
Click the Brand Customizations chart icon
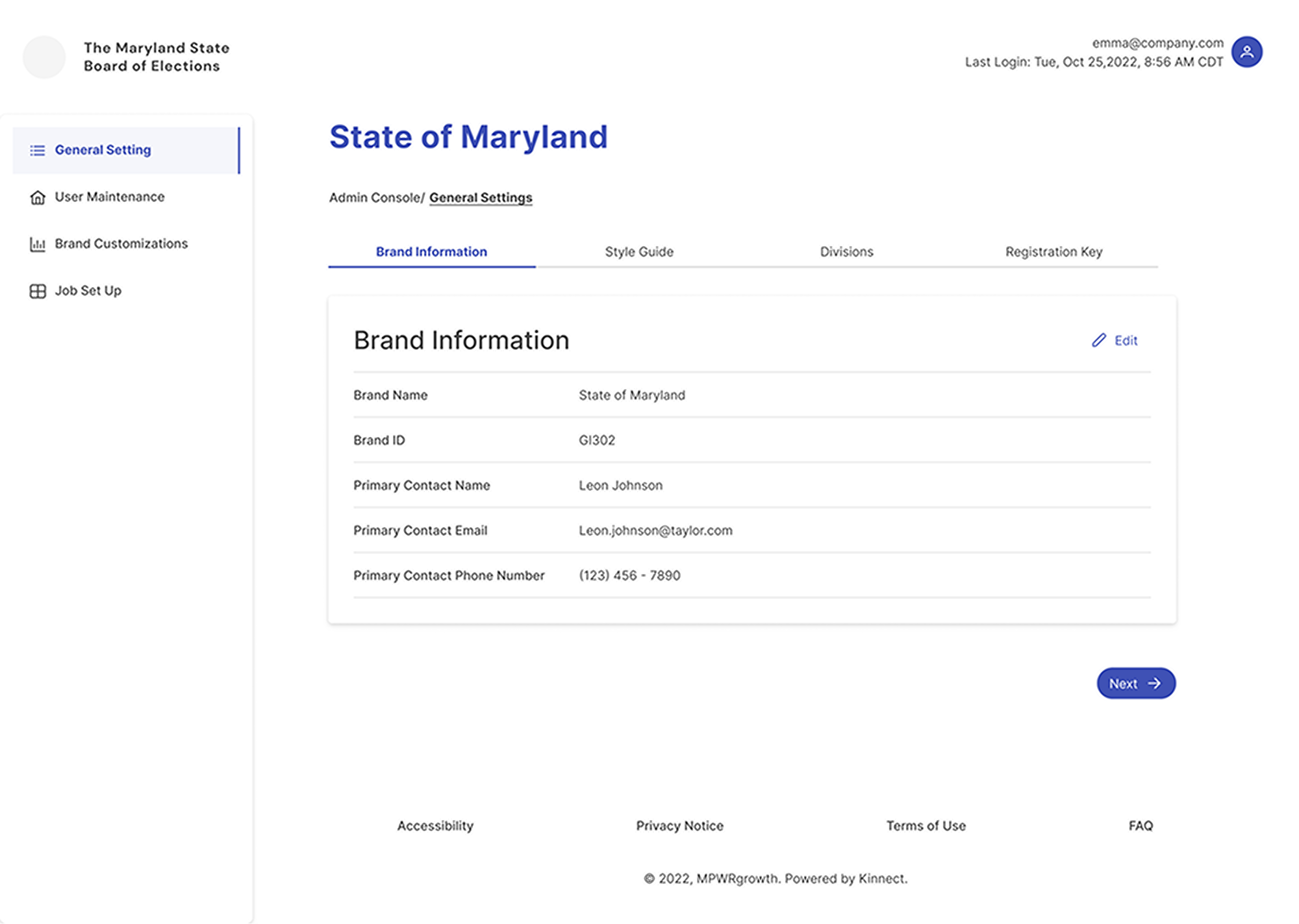(x=38, y=244)
